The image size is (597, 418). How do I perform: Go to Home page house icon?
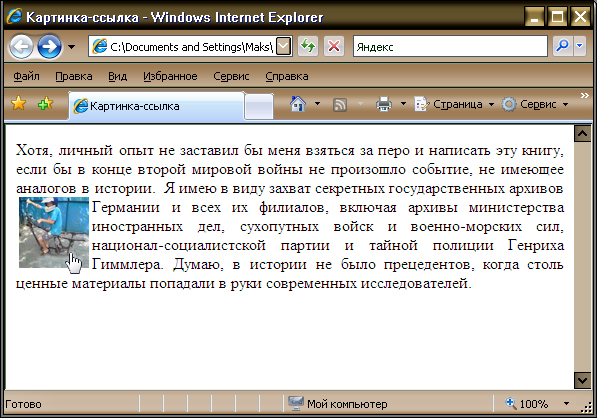(x=298, y=104)
